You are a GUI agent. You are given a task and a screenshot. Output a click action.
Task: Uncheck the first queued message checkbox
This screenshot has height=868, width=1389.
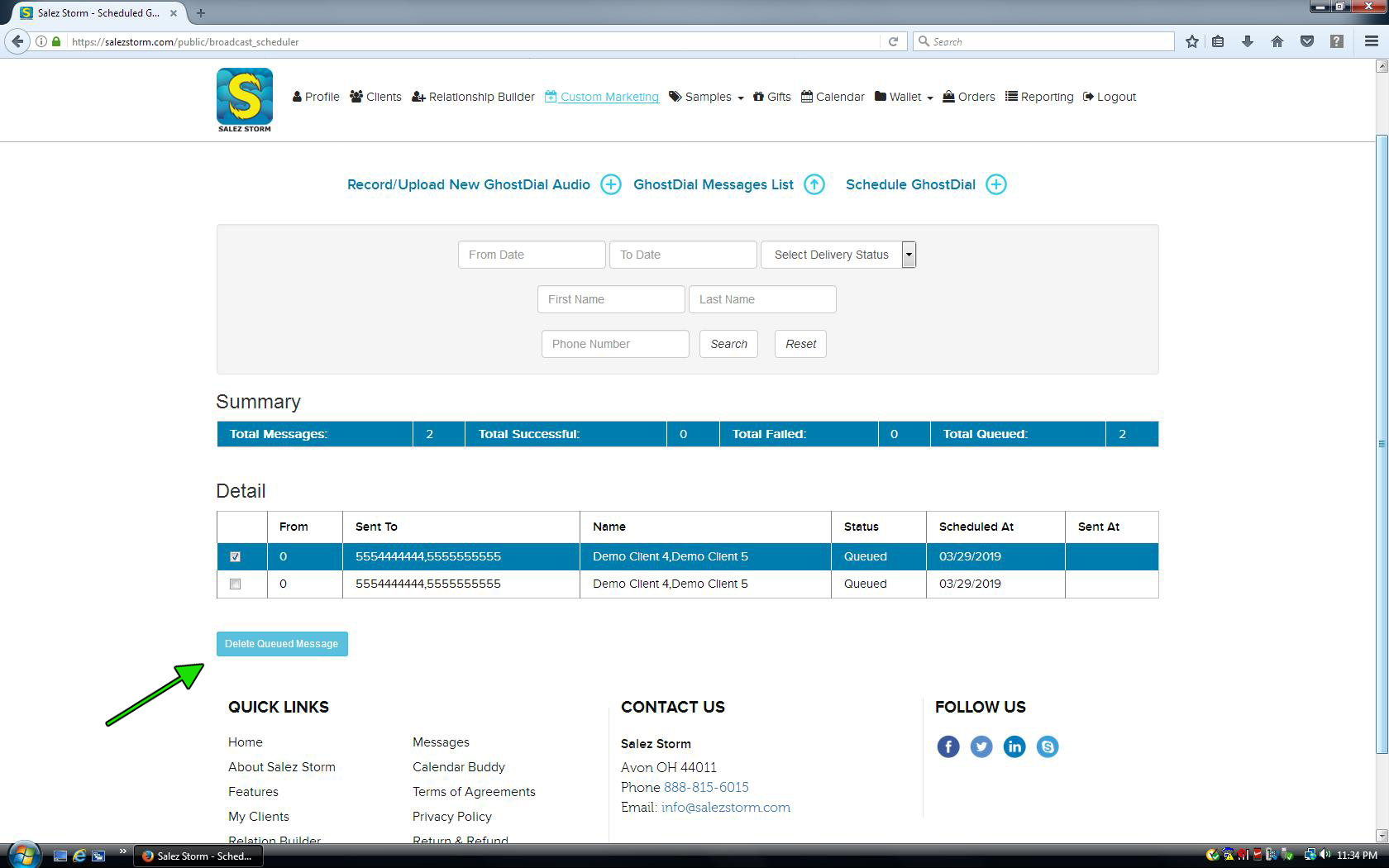coord(236,556)
